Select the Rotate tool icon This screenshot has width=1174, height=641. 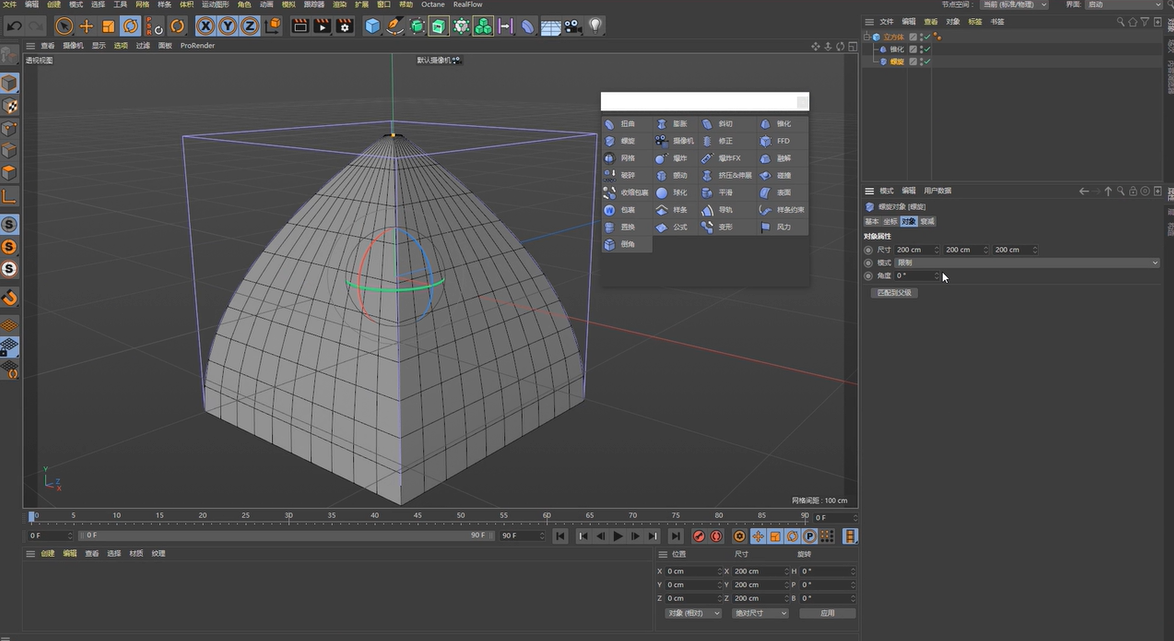click(x=130, y=26)
